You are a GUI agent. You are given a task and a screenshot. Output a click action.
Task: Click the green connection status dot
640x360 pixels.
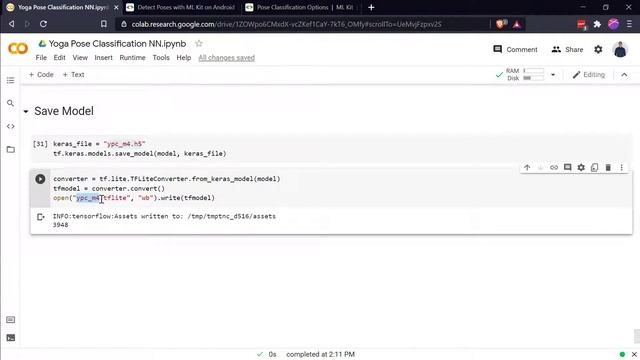click(x=622, y=354)
